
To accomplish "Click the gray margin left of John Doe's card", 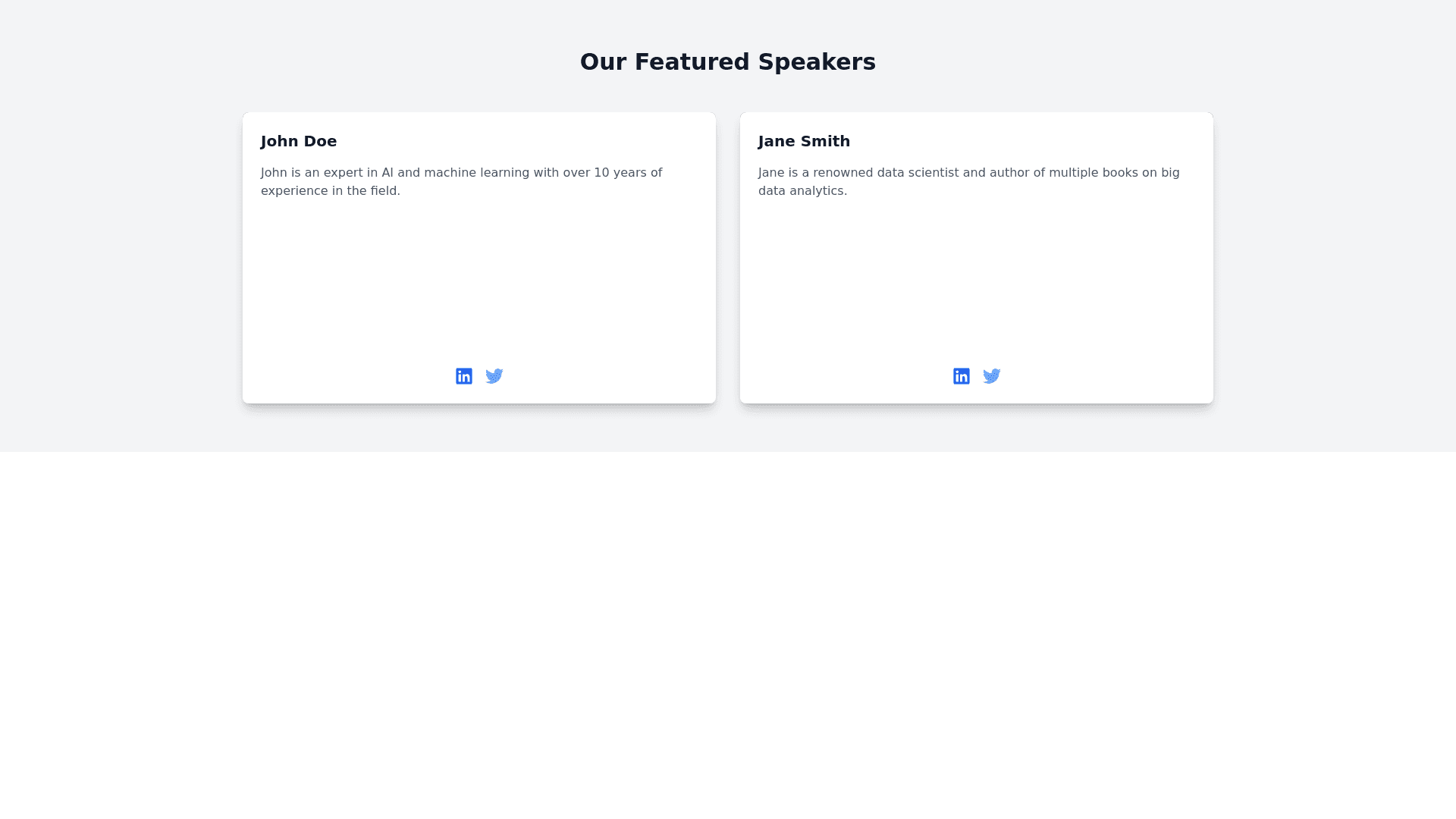I will click(121, 258).
